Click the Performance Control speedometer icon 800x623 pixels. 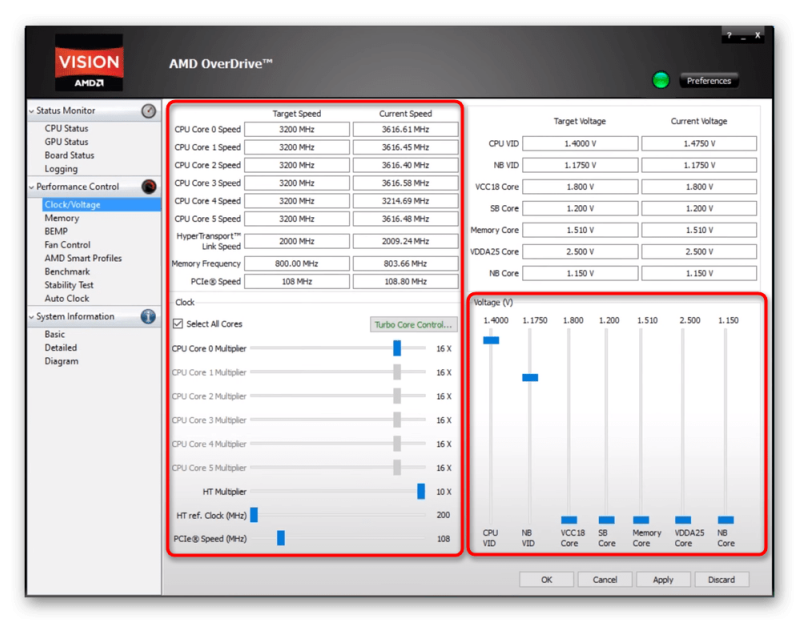pos(148,187)
